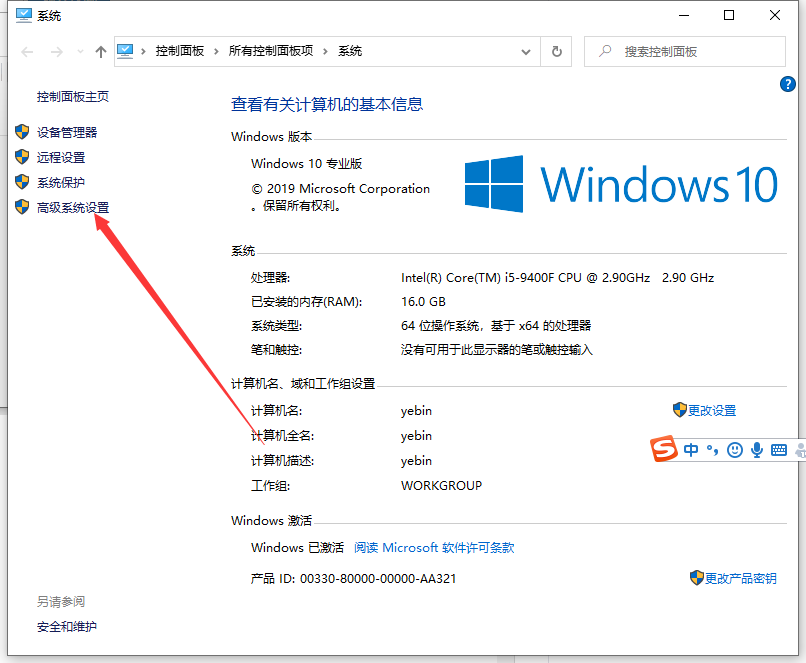The width and height of the screenshot is (806, 663).
Task: Open Remote settings (远程设置) link
Action: [x=61, y=157]
